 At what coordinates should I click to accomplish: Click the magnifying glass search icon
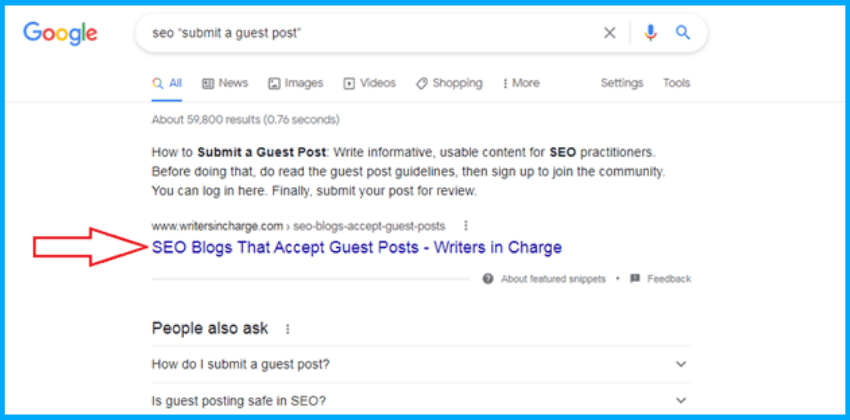(683, 33)
